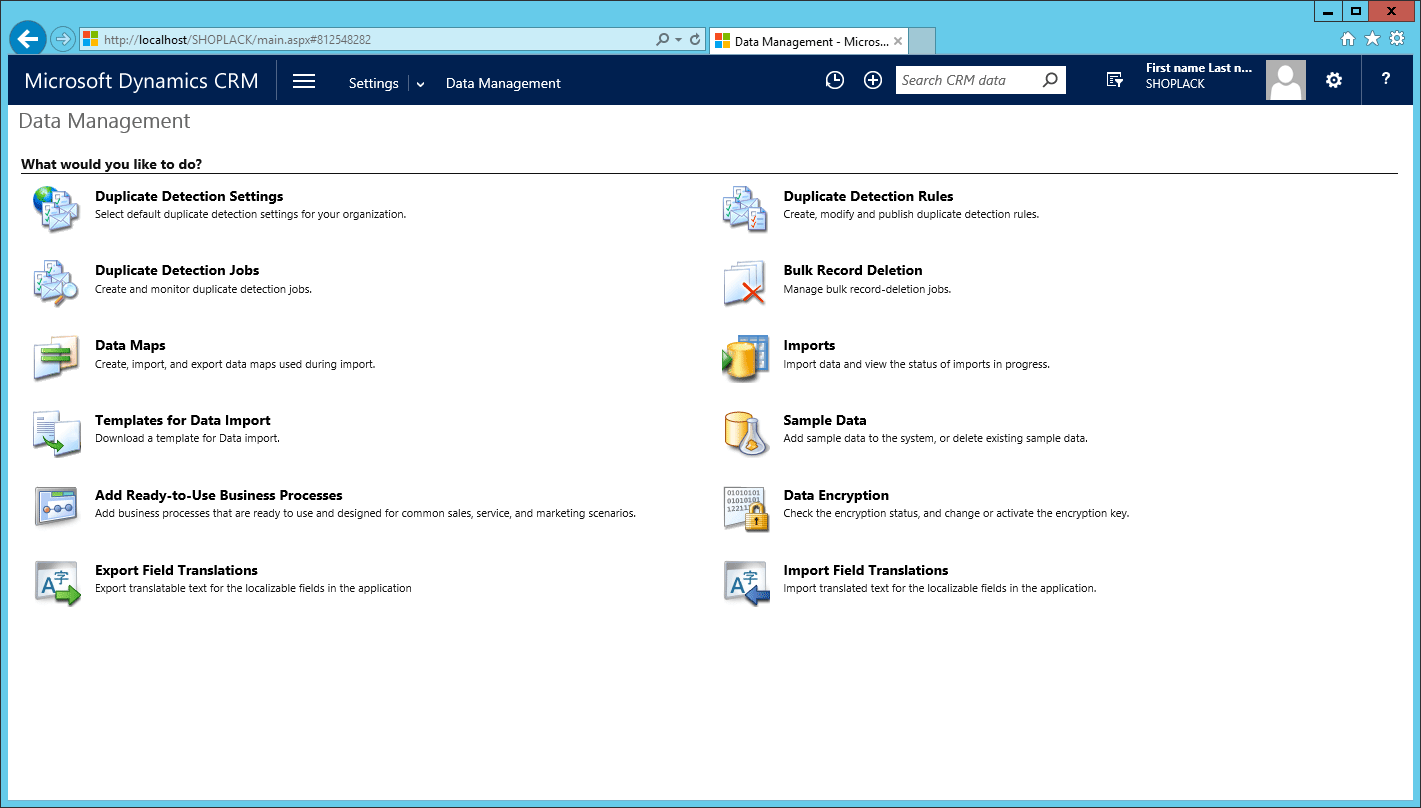Open recently viewed items clock icon
Screen dimensions: 1421x808
[835, 80]
